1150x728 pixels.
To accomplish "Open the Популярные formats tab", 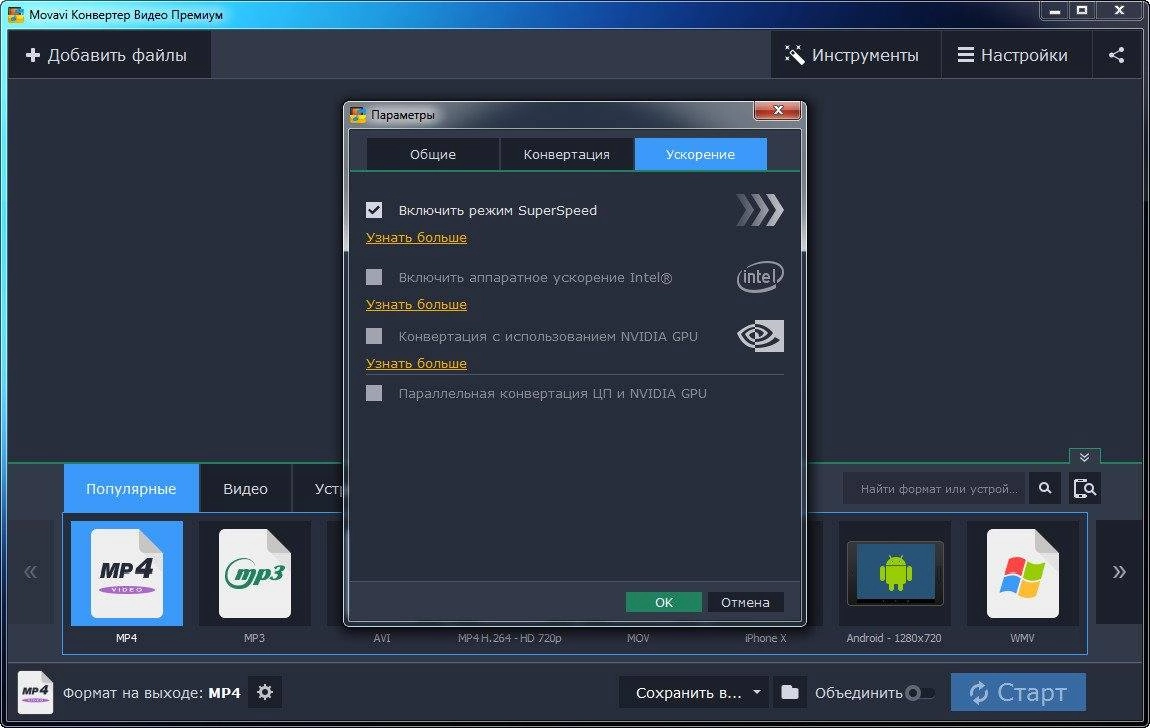I will (131, 488).
